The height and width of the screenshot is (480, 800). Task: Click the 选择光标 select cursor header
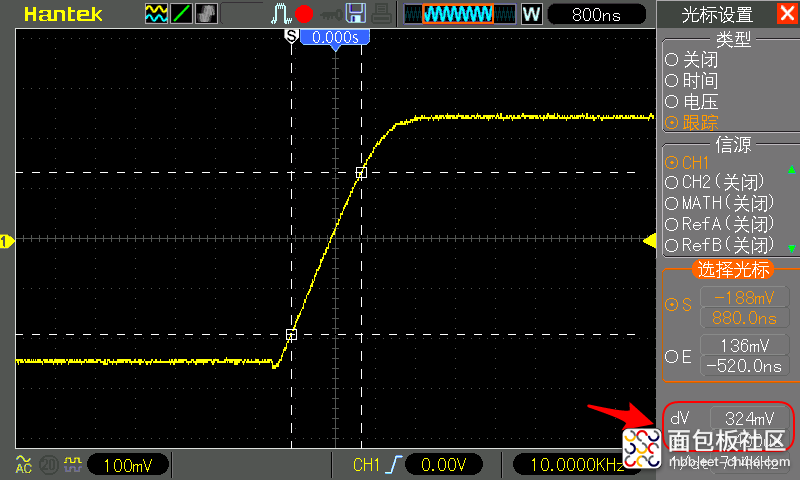tap(733, 269)
